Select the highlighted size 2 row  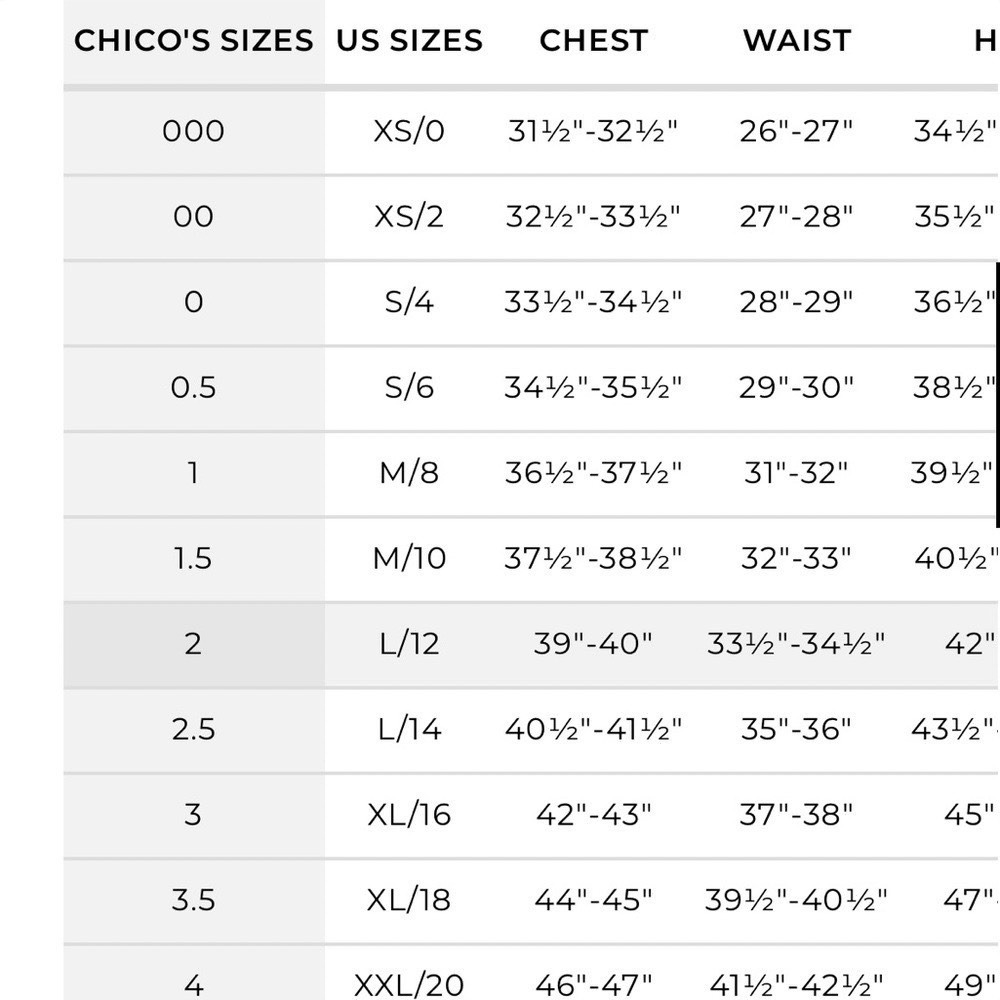click(x=531, y=644)
